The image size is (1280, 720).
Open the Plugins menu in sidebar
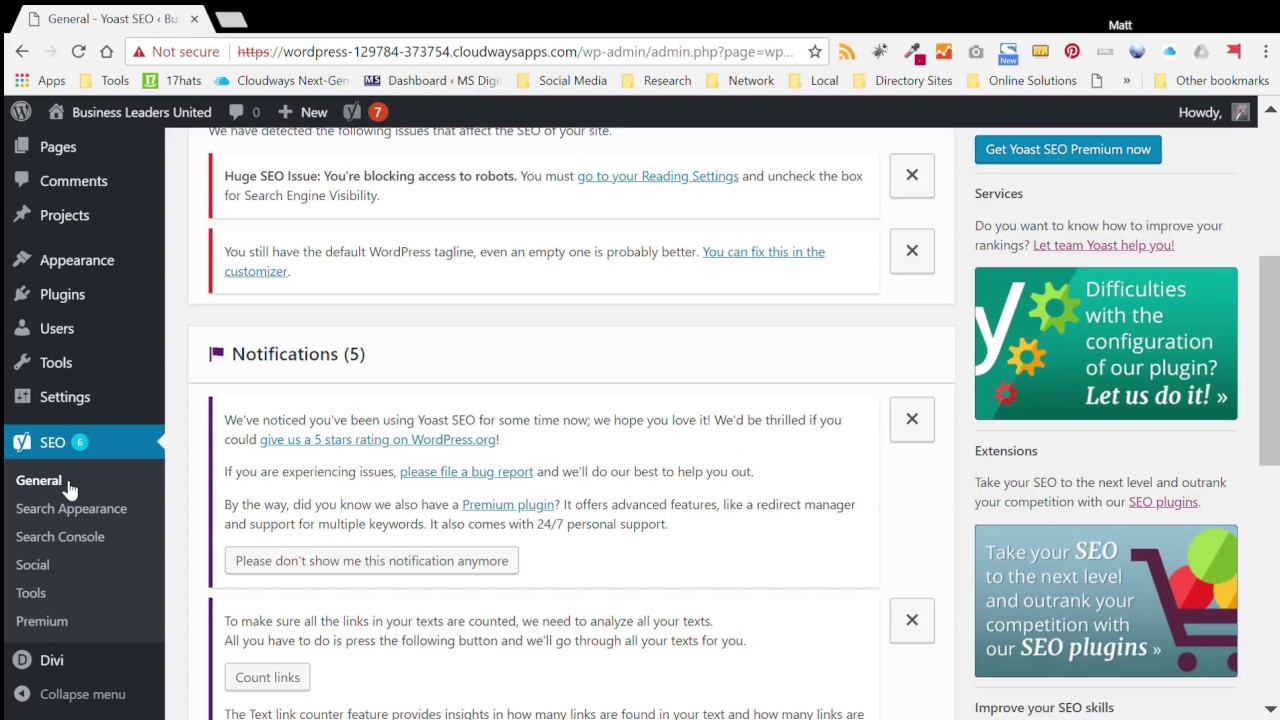point(62,294)
